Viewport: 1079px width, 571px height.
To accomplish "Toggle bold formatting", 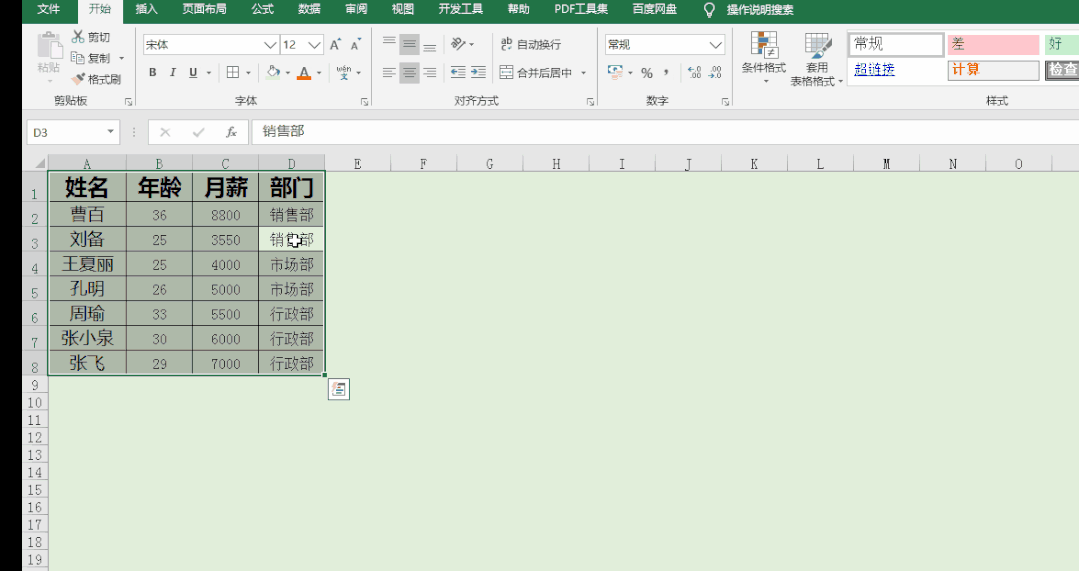I will pos(153,72).
